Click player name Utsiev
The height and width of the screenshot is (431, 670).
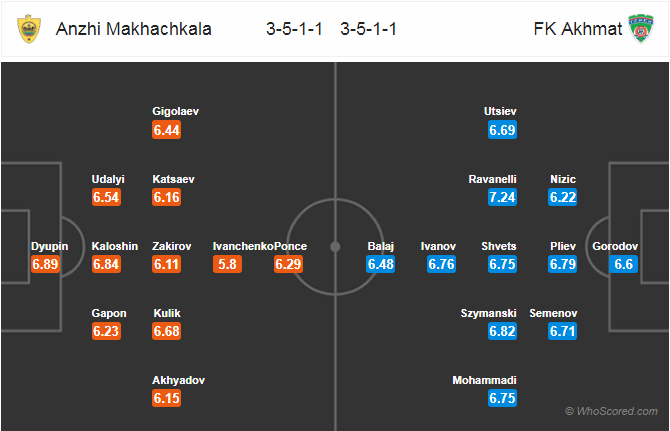(500, 111)
